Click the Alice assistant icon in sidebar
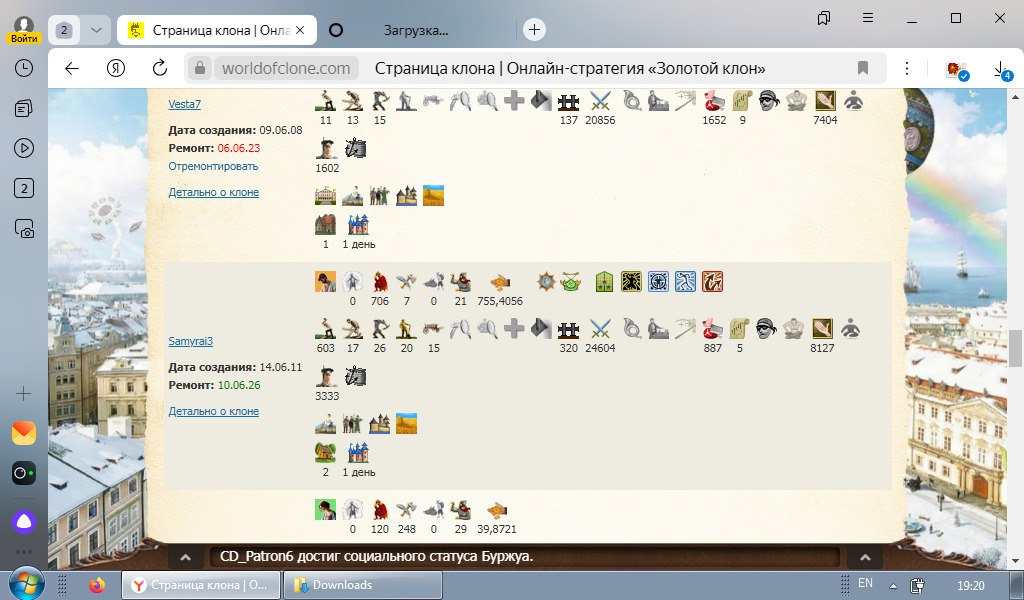Image resolution: width=1024 pixels, height=600 pixels. [x=24, y=520]
